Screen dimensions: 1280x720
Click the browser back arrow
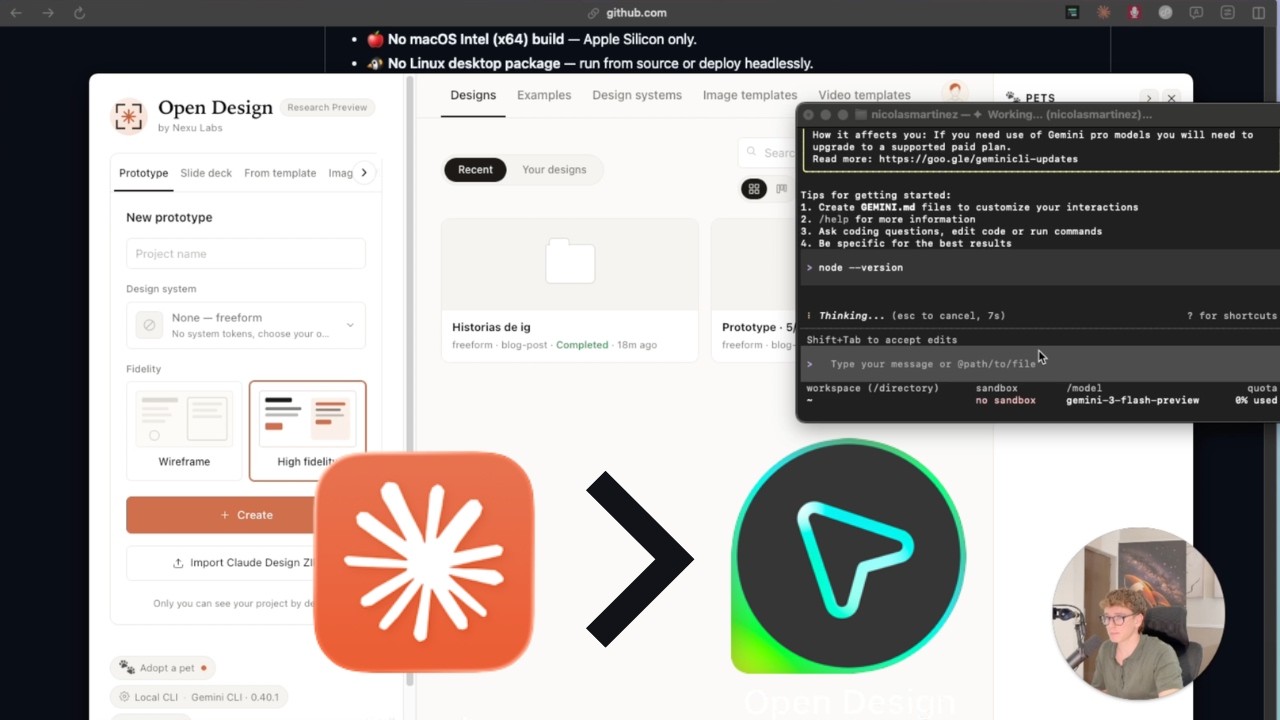coord(16,13)
